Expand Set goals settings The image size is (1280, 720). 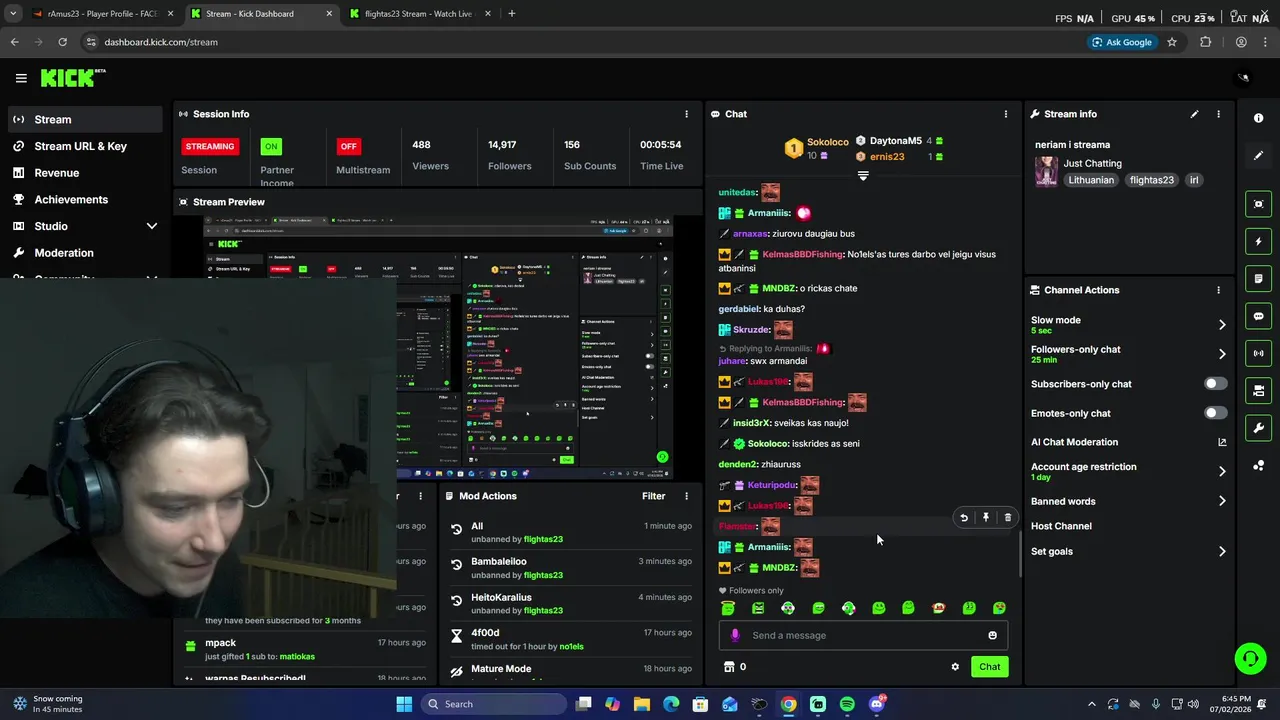click(x=1221, y=551)
